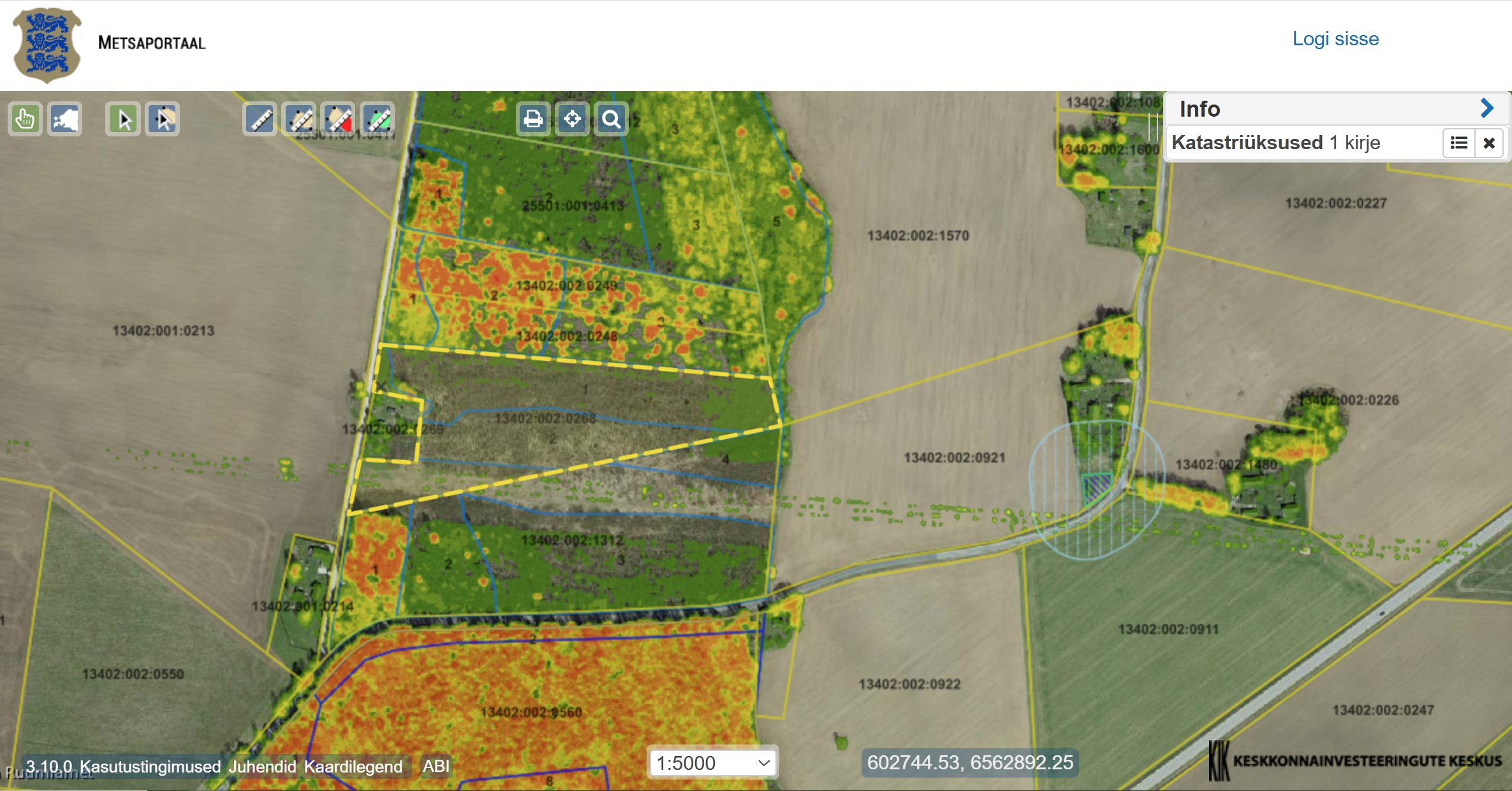Click the Logi sisse login link

click(x=1335, y=39)
